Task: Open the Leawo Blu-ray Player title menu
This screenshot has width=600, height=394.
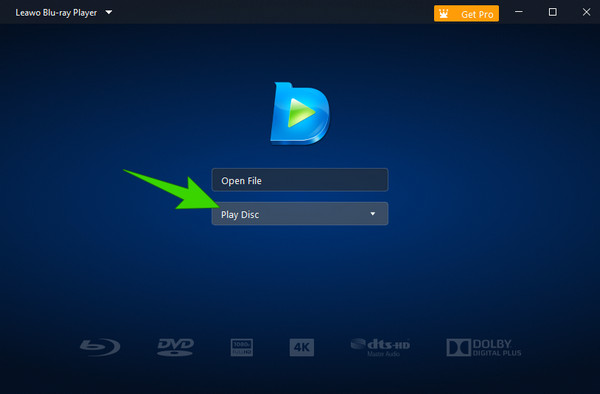Action: pyautogui.click(x=56, y=13)
